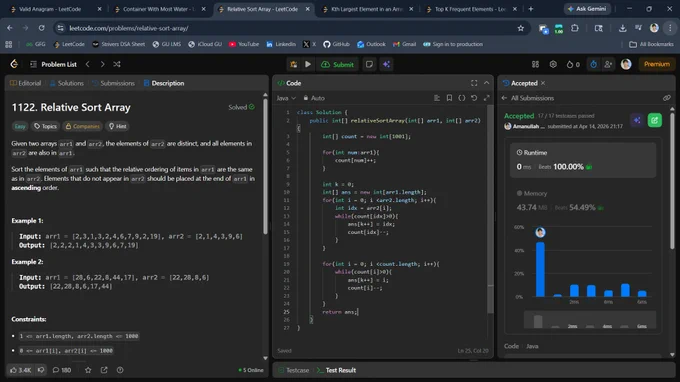Click the bookmark icon in code toolbar
The width and height of the screenshot is (680, 382).
coord(449,98)
